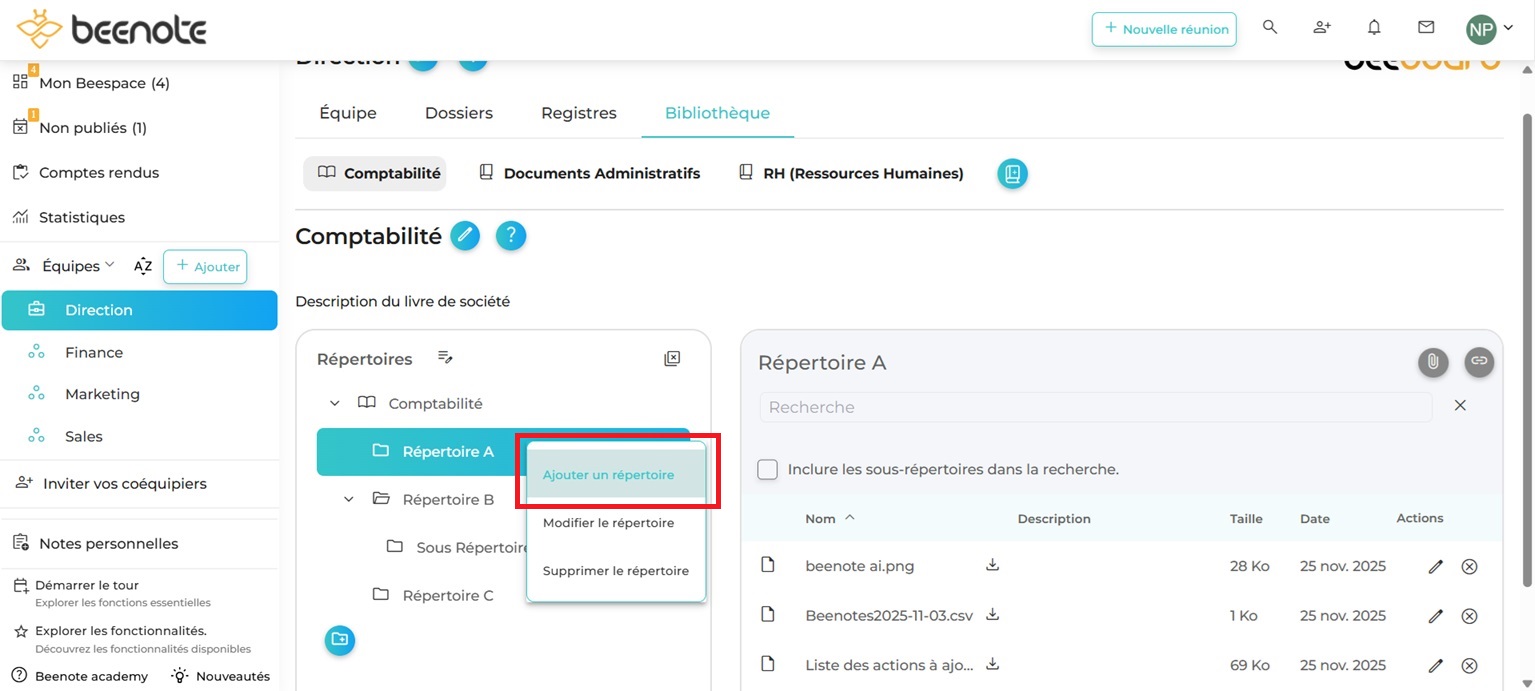
Task: Open the mail envelope icon
Action: coord(1426,28)
